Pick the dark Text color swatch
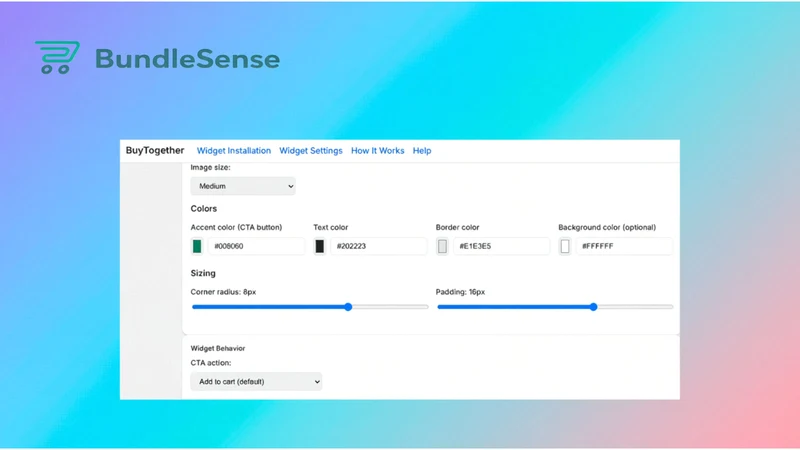800x450 pixels. pyautogui.click(x=319, y=246)
